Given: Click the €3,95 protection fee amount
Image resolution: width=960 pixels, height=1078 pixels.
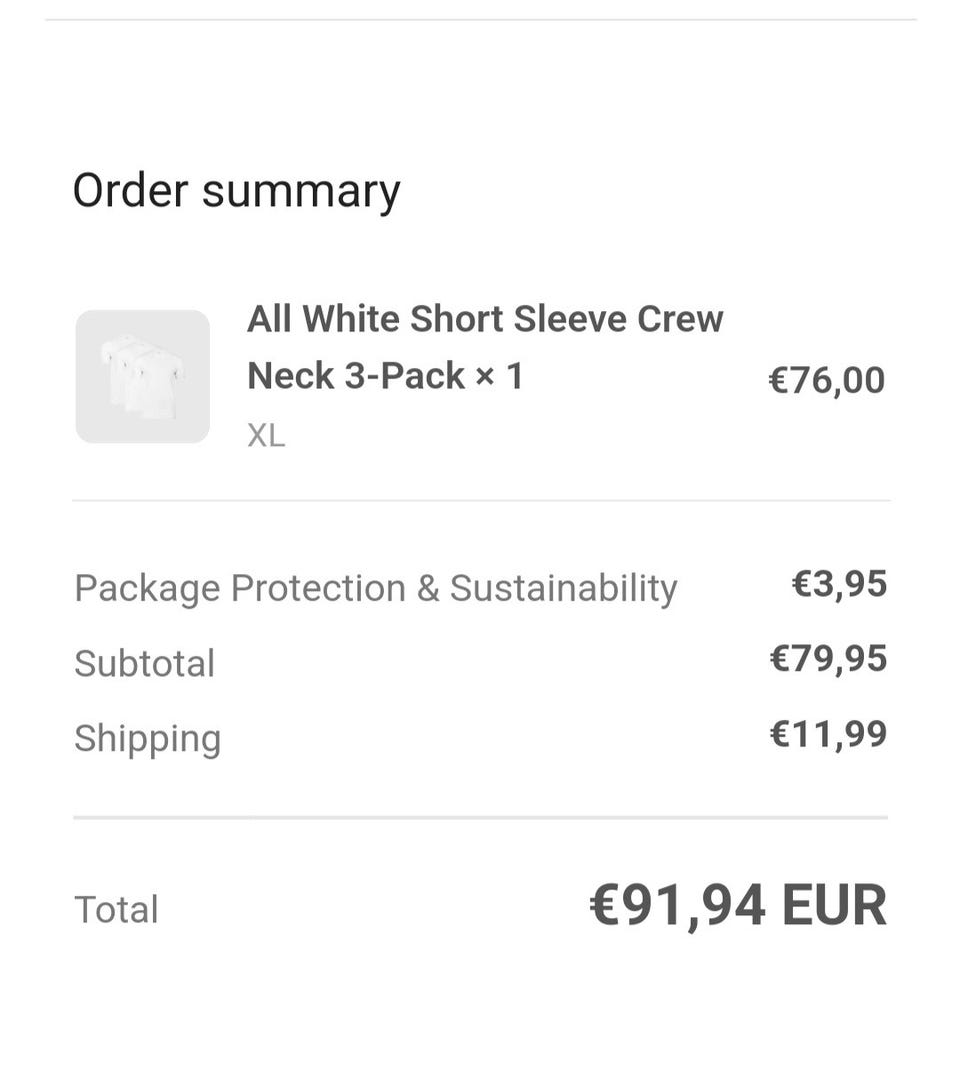Looking at the screenshot, I should click(x=839, y=584).
